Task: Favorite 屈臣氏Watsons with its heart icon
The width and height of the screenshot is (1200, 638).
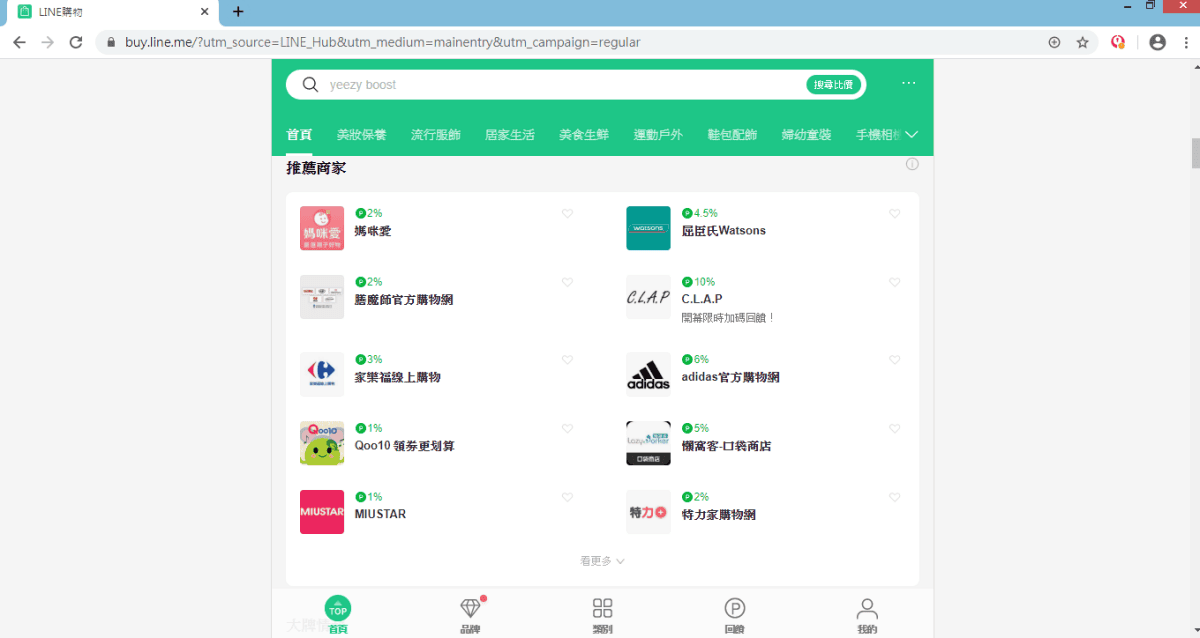Action: pyautogui.click(x=895, y=214)
